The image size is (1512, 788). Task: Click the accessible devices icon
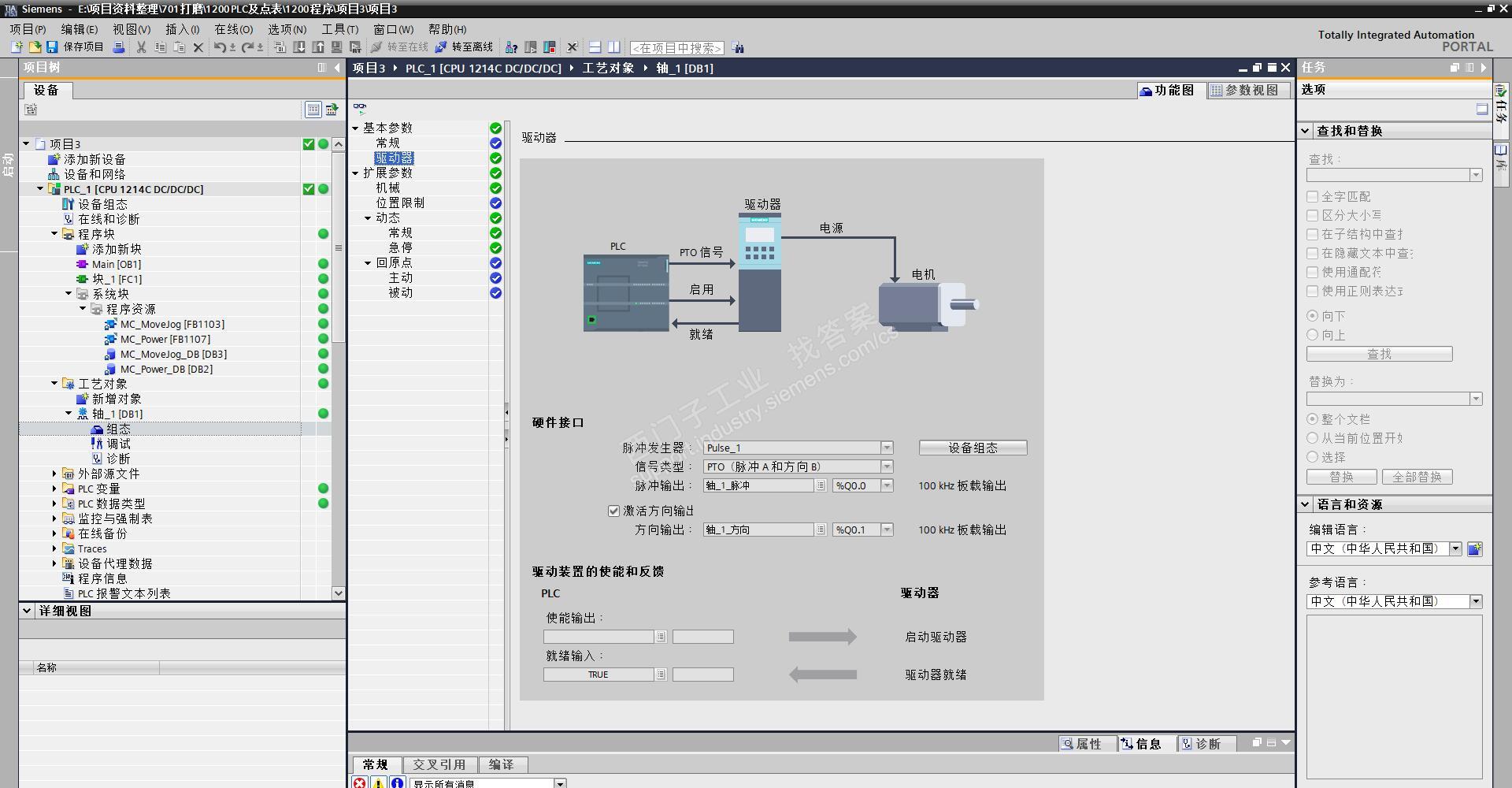click(x=511, y=47)
